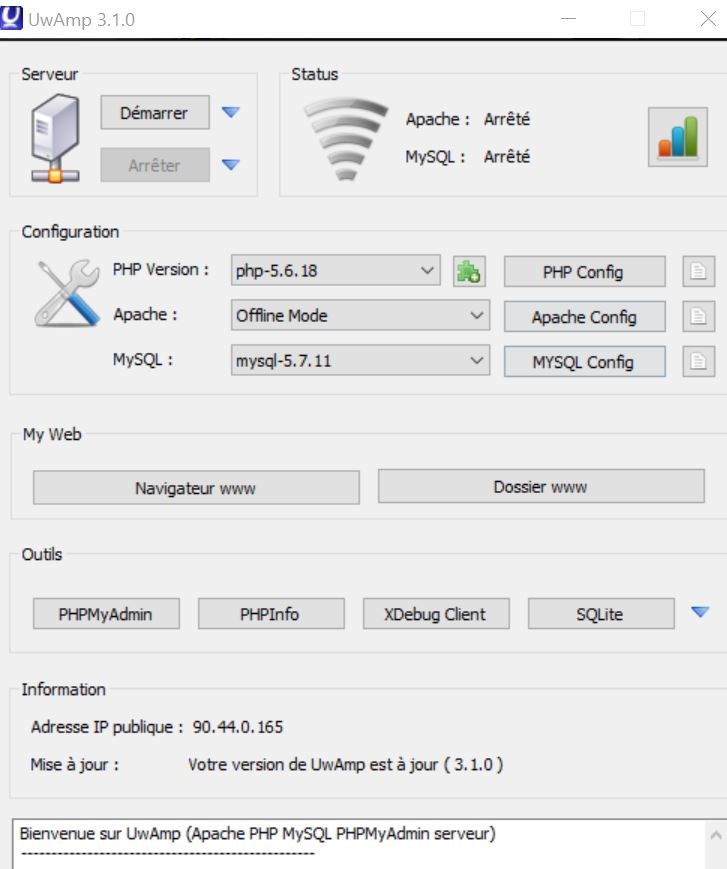
Task: Open the file icon beside Apache Config
Action: coord(699,317)
